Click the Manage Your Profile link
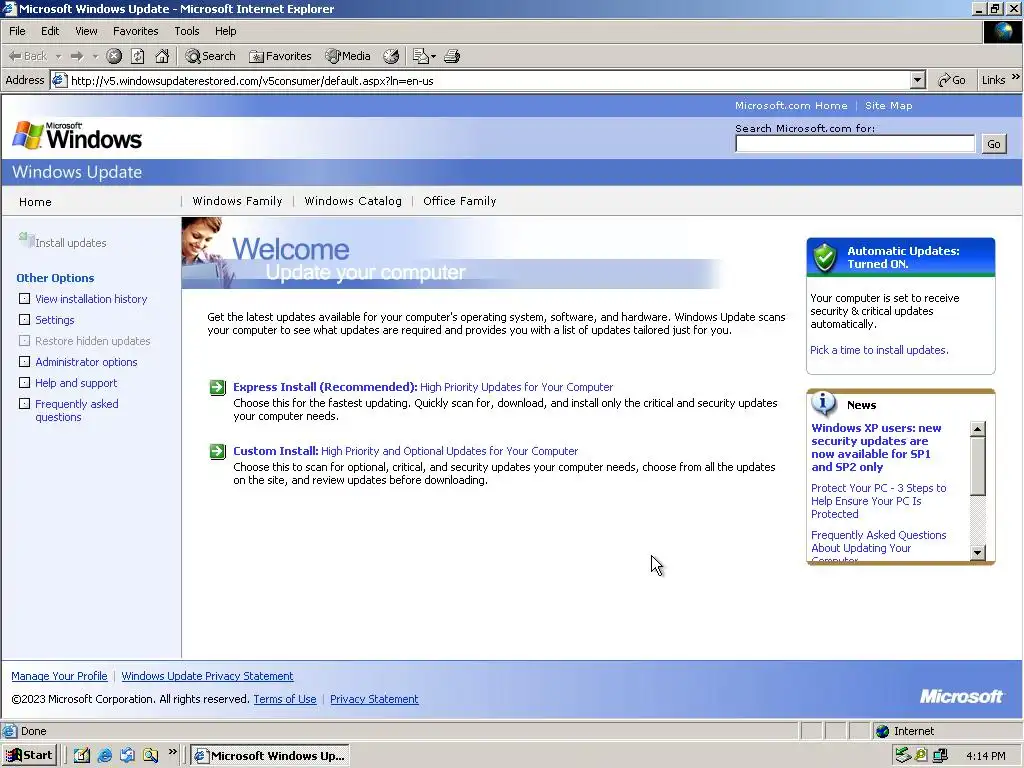Image resolution: width=1024 pixels, height=768 pixels. tap(59, 676)
